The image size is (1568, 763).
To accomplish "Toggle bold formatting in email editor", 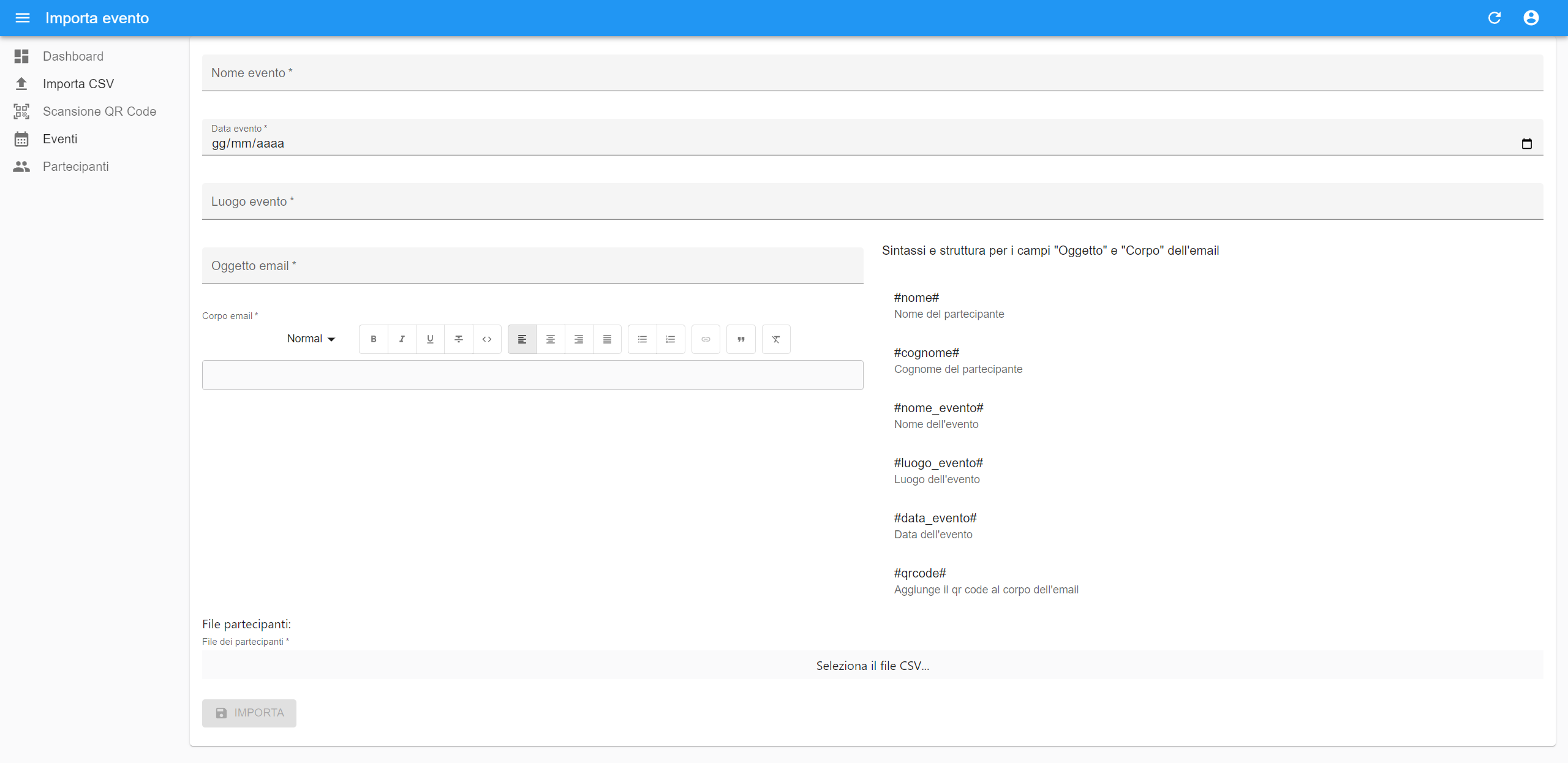I will point(374,339).
